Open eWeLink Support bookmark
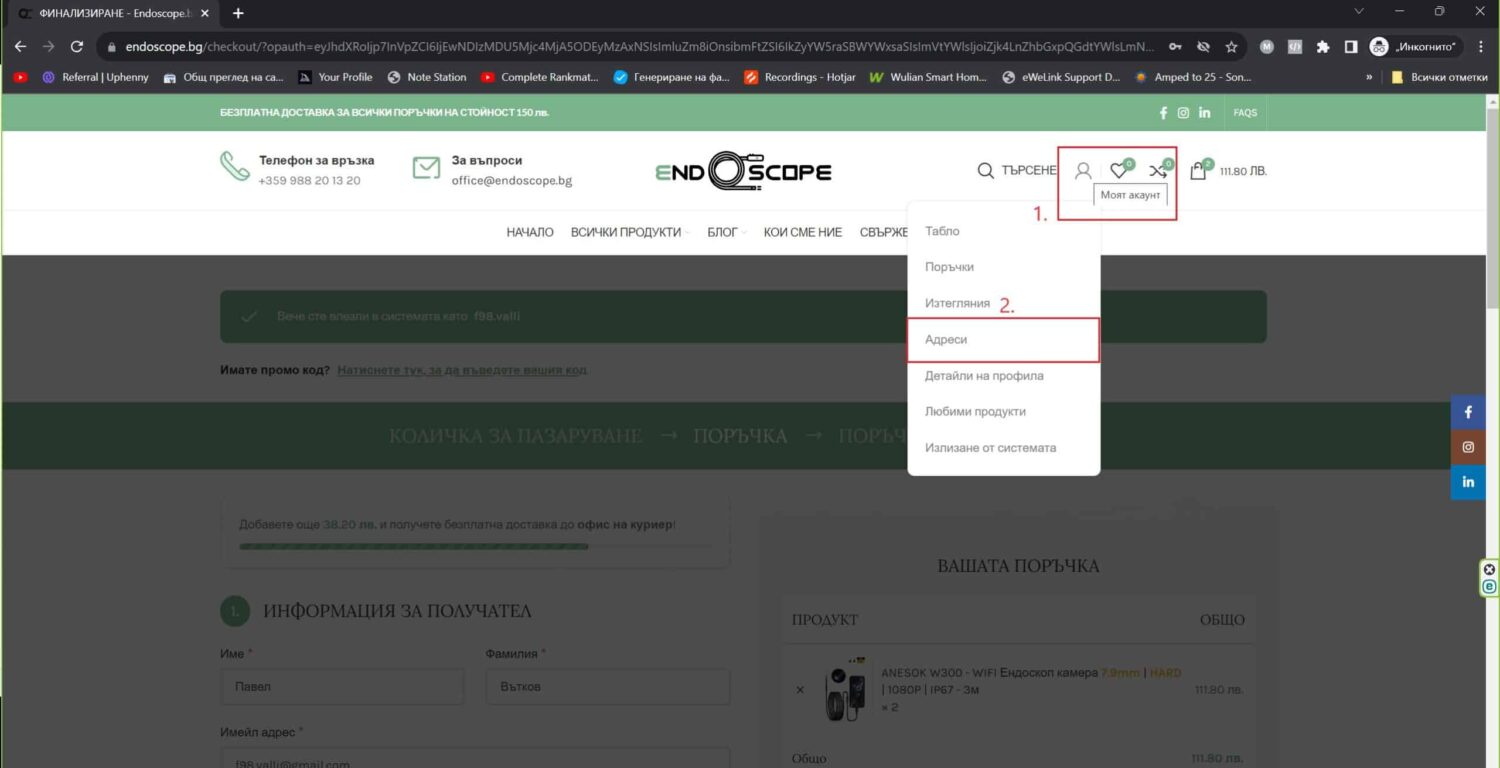The width and height of the screenshot is (1500, 768). click(1061, 77)
